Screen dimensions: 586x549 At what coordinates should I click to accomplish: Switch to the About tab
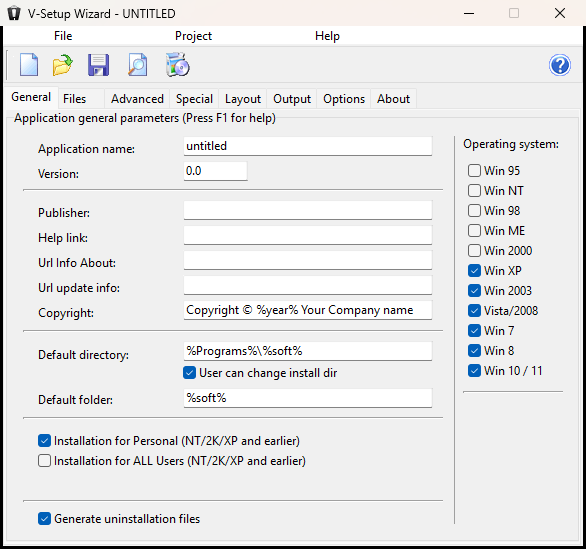(393, 99)
